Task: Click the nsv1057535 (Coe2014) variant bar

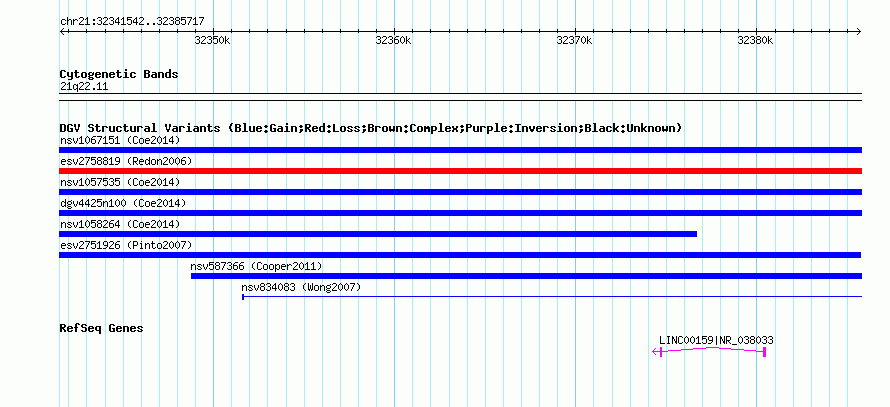Action: pos(460,192)
